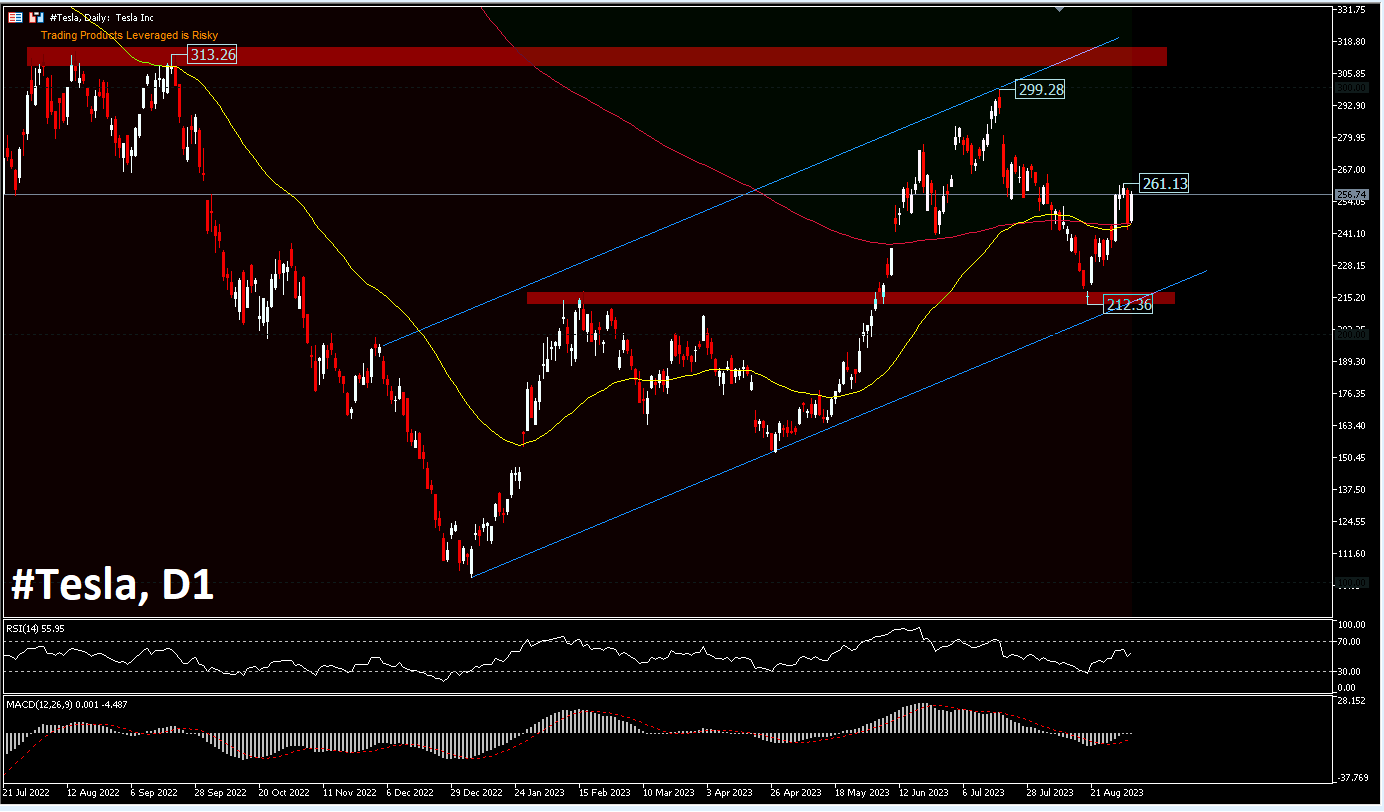Click 111.60 on the price scale
The height and width of the screenshot is (812, 1384).
(1353, 554)
